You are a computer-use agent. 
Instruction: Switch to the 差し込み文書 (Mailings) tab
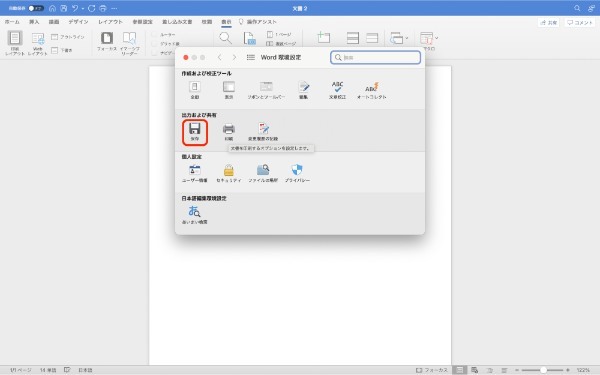tap(177, 22)
